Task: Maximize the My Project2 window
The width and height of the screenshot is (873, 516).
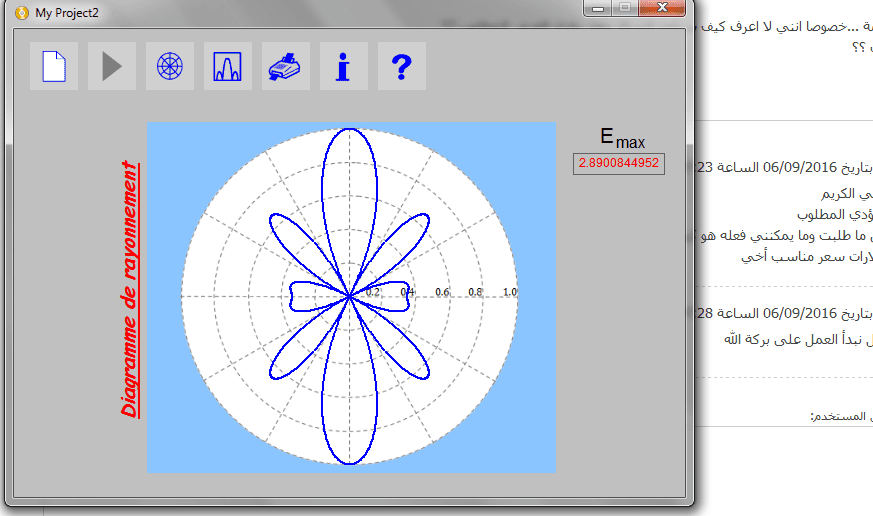Action: click(x=625, y=8)
